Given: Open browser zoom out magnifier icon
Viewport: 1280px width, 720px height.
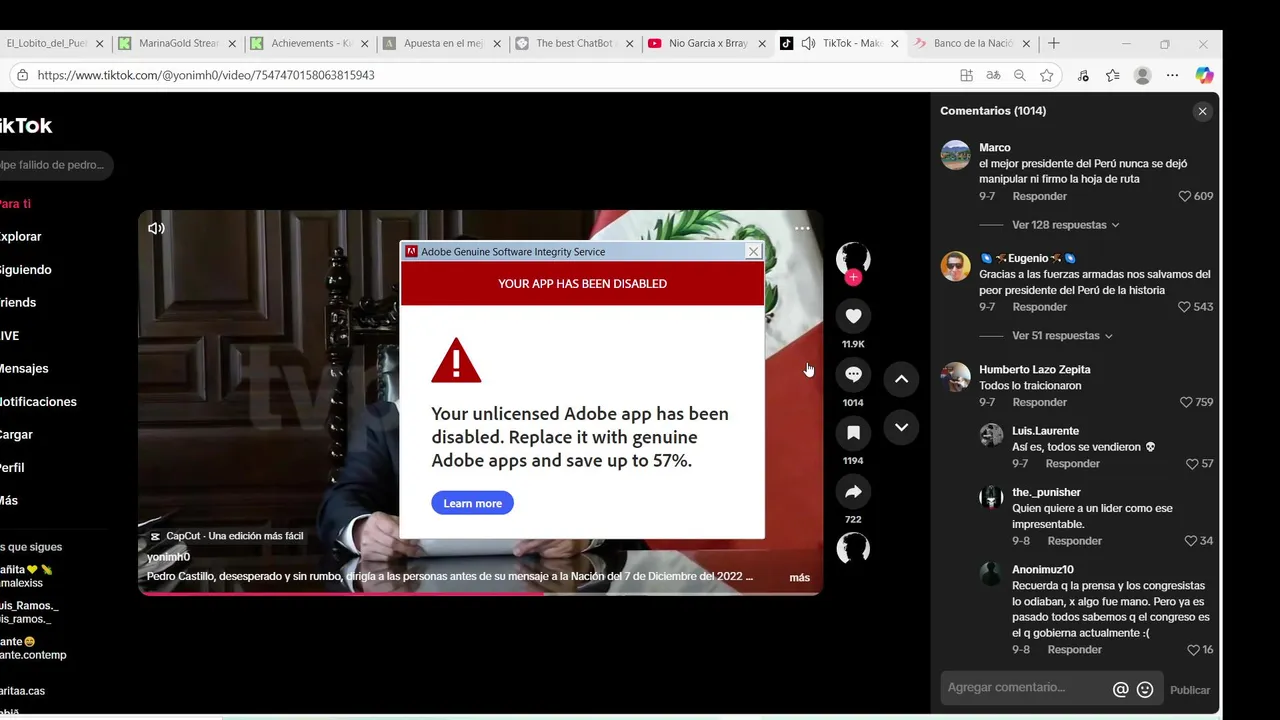Looking at the screenshot, I should click(1019, 75).
